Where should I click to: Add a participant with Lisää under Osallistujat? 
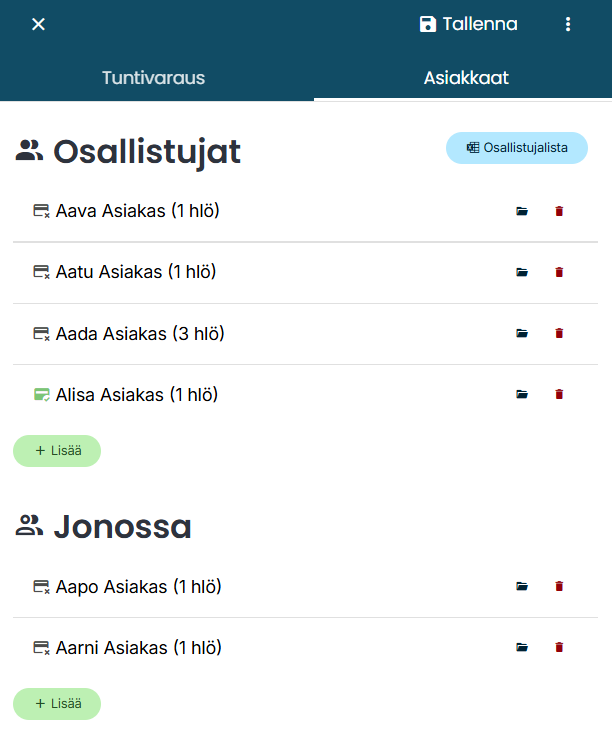click(57, 451)
